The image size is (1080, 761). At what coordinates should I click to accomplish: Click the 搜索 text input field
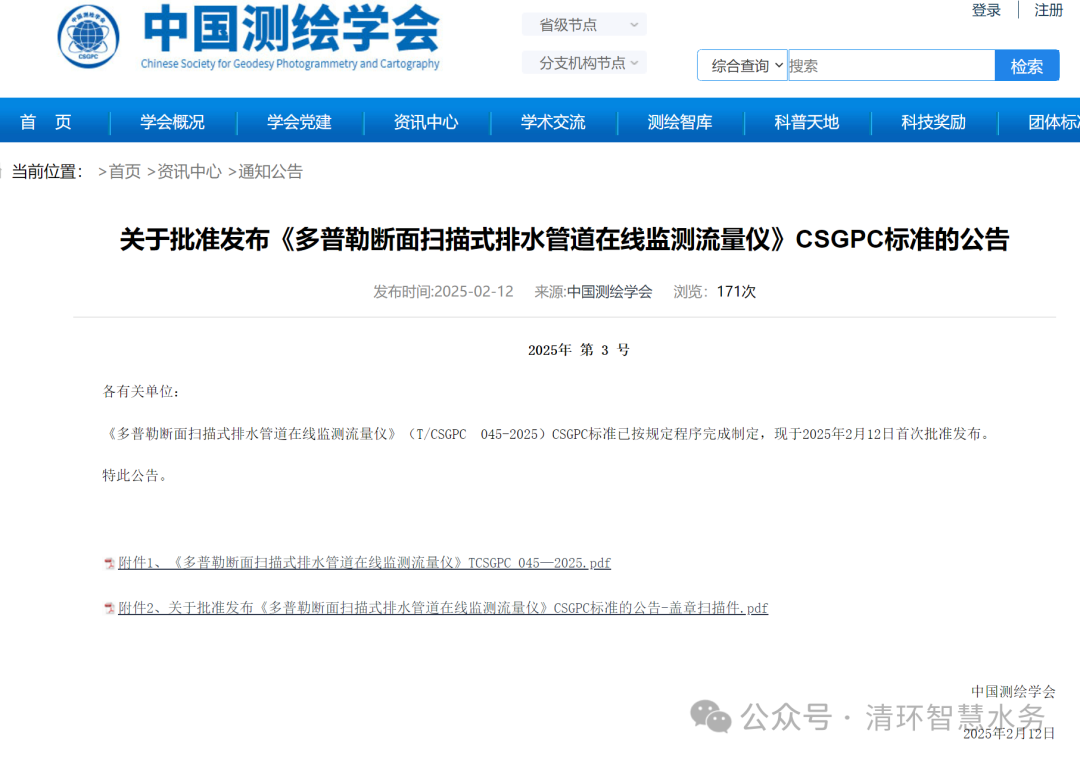890,66
